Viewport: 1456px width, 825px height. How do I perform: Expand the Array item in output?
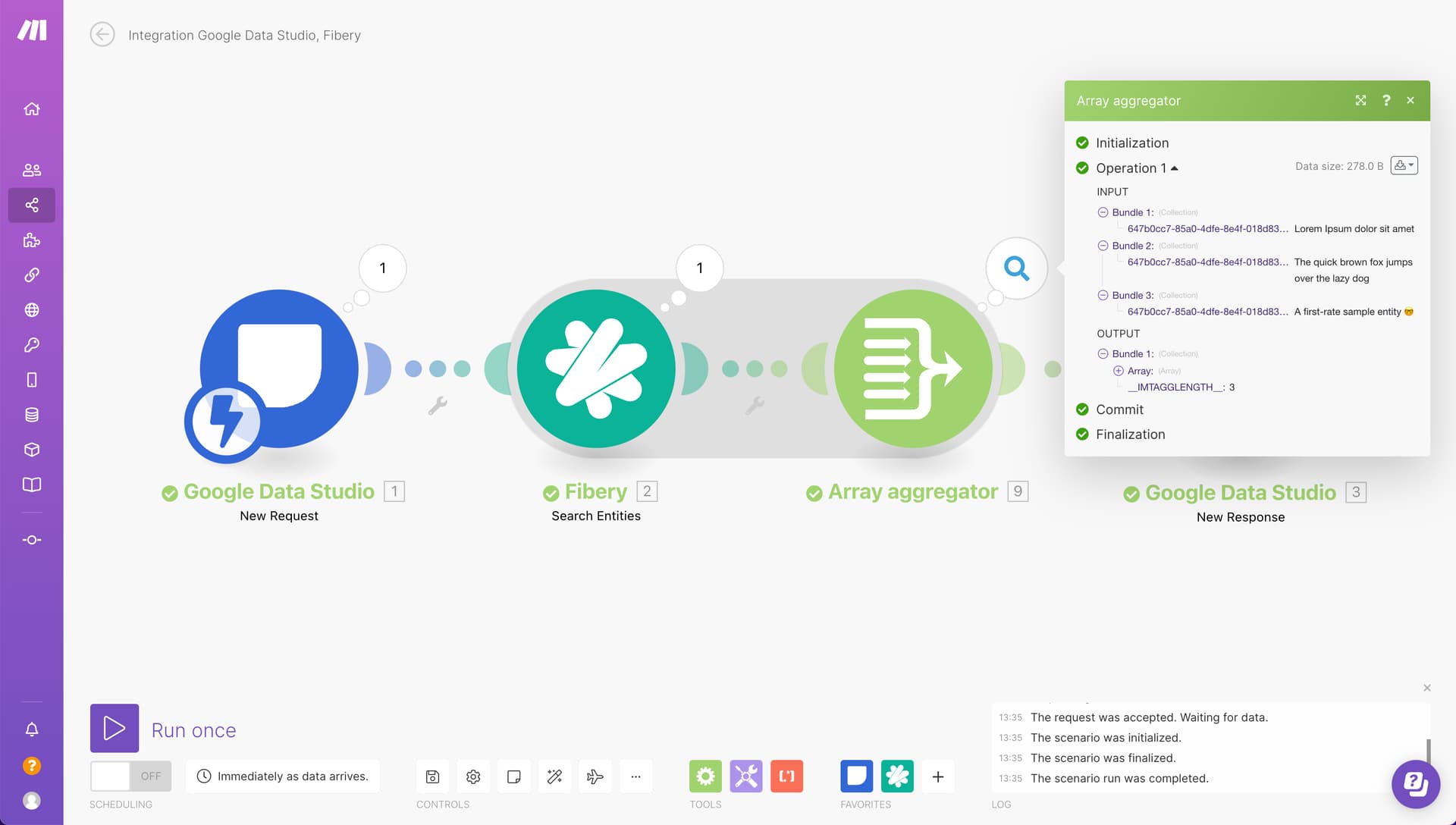point(1118,371)
